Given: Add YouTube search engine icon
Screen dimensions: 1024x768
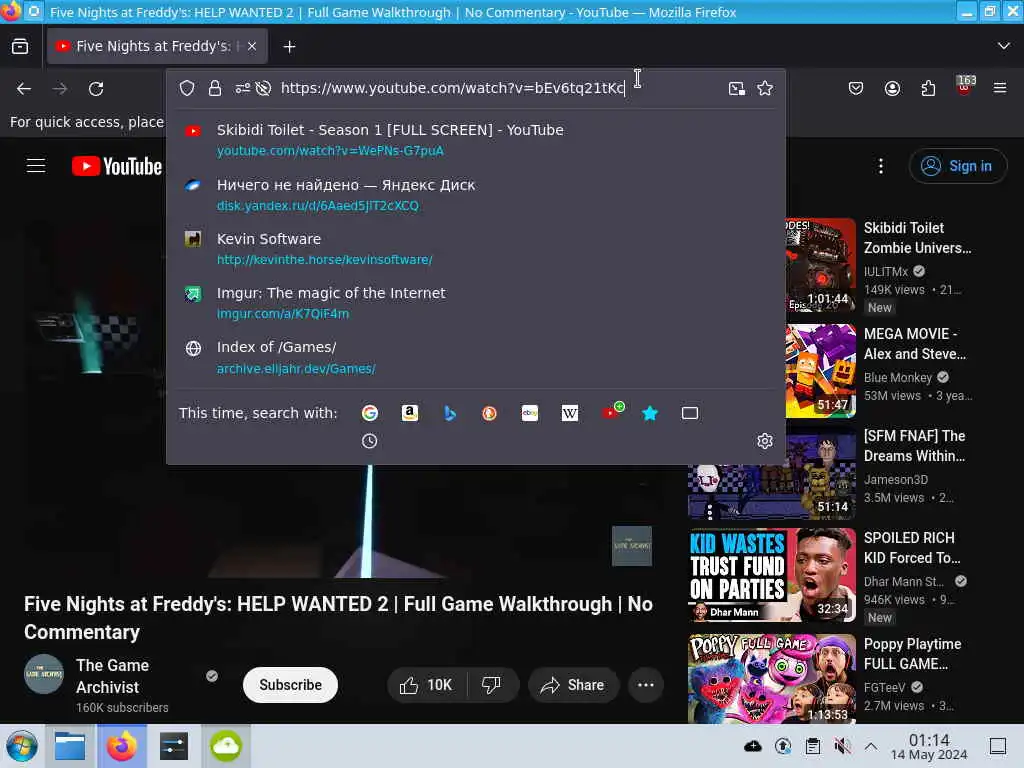Looking at the screenshot, I should pos(613,411).
